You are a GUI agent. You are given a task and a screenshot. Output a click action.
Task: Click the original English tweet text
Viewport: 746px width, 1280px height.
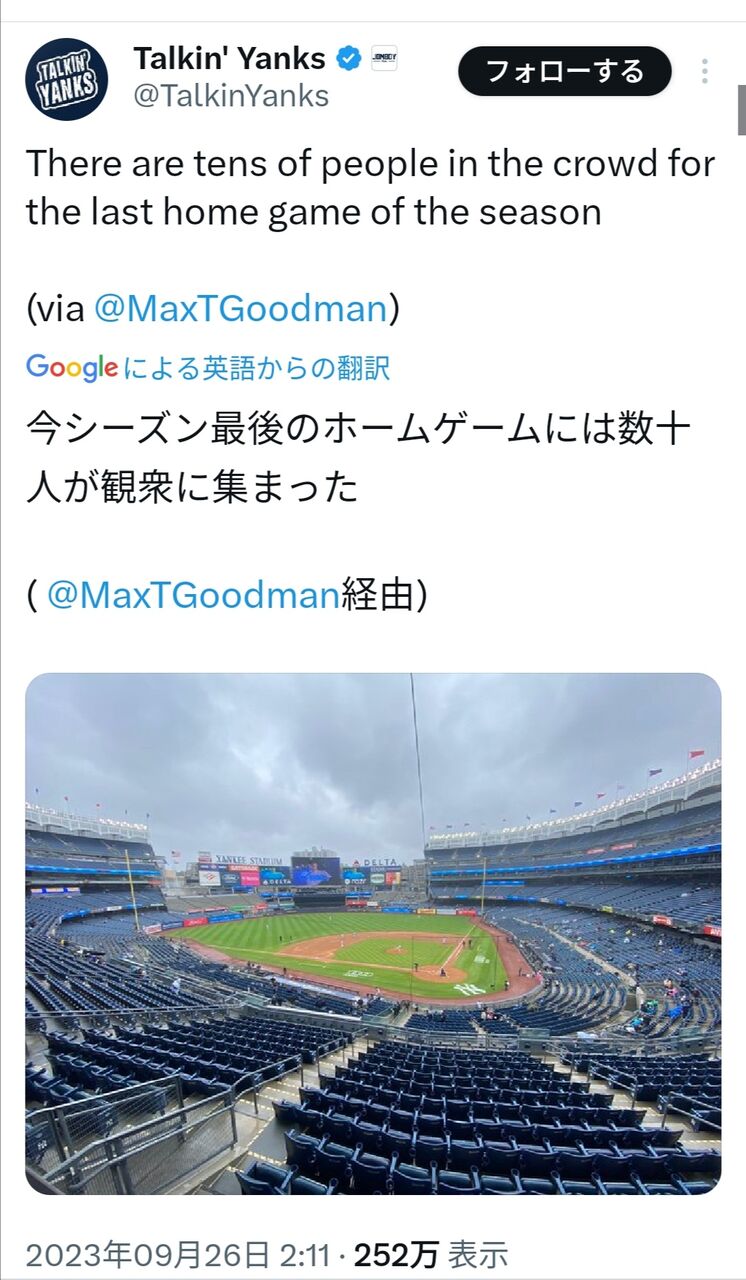pyautogui.click(x=371, y=187)
